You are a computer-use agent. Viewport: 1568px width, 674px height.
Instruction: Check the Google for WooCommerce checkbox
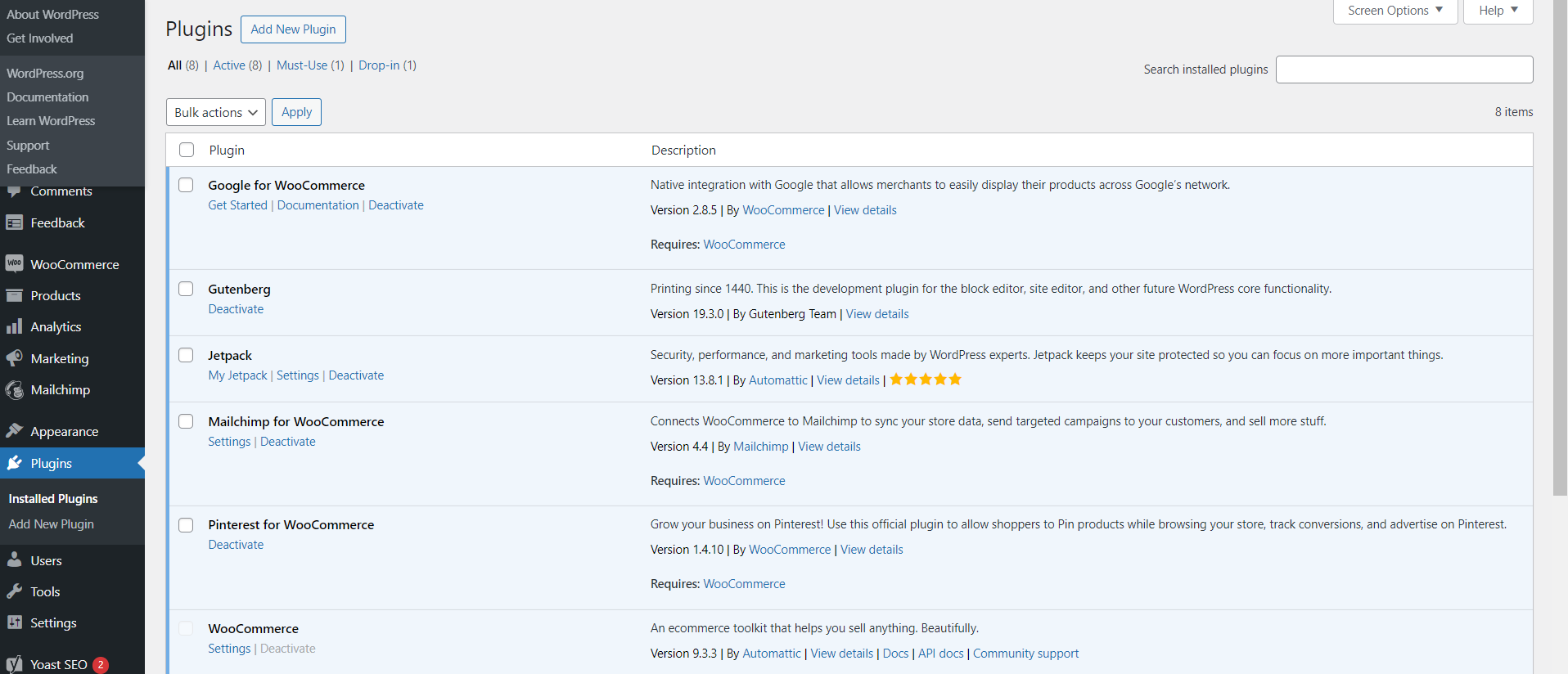tap(186, 185)
